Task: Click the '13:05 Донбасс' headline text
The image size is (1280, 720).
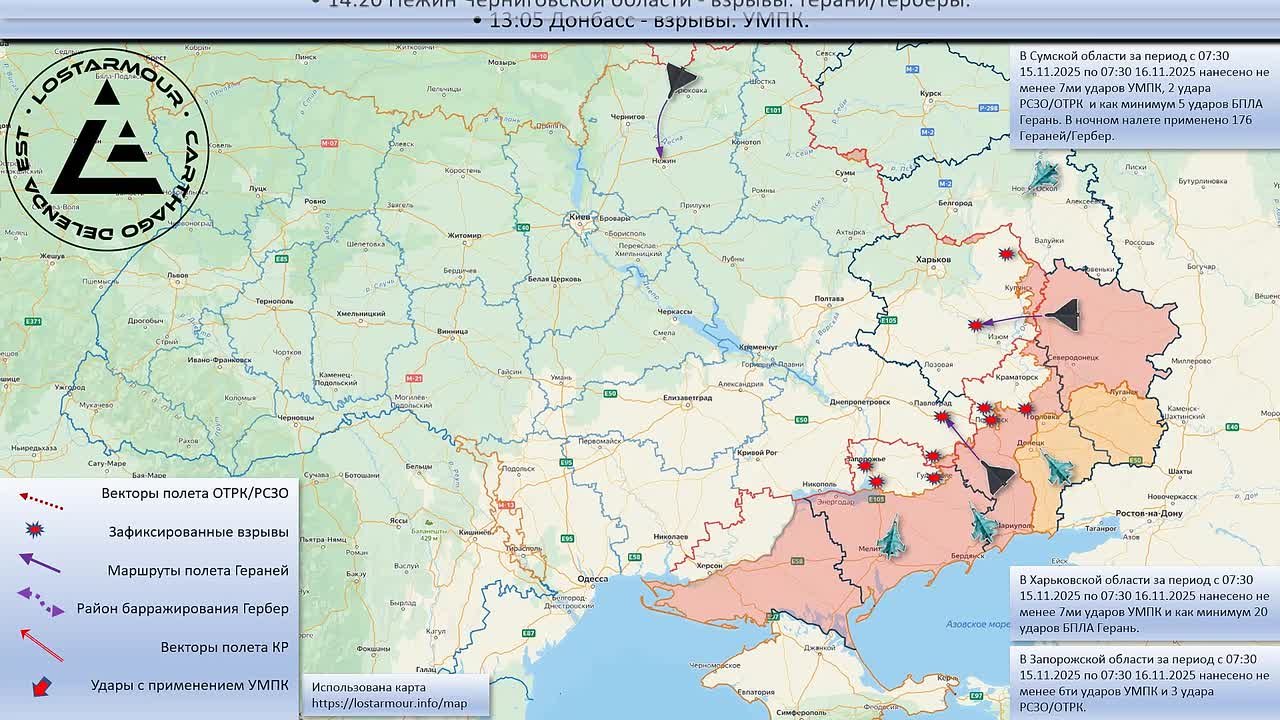Action: 648,21
